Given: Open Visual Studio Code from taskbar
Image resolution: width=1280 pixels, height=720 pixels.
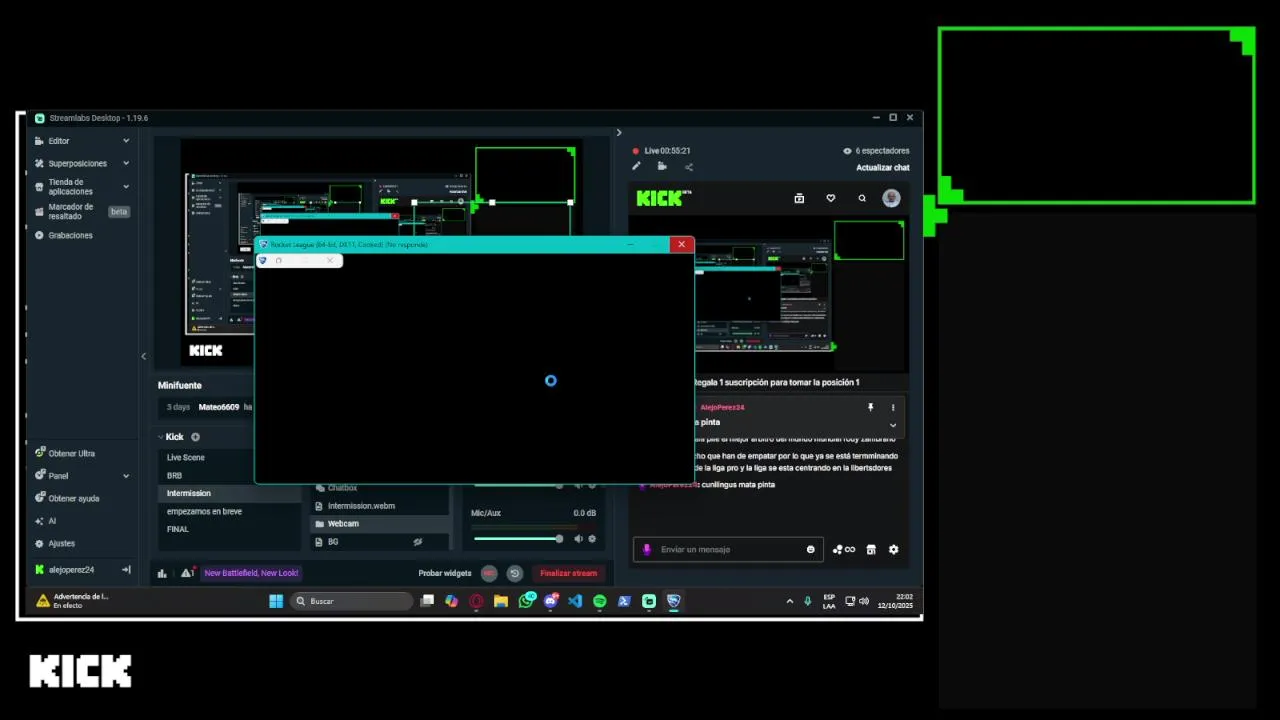Looking at the screenshot, I should [x=575, y=601].
